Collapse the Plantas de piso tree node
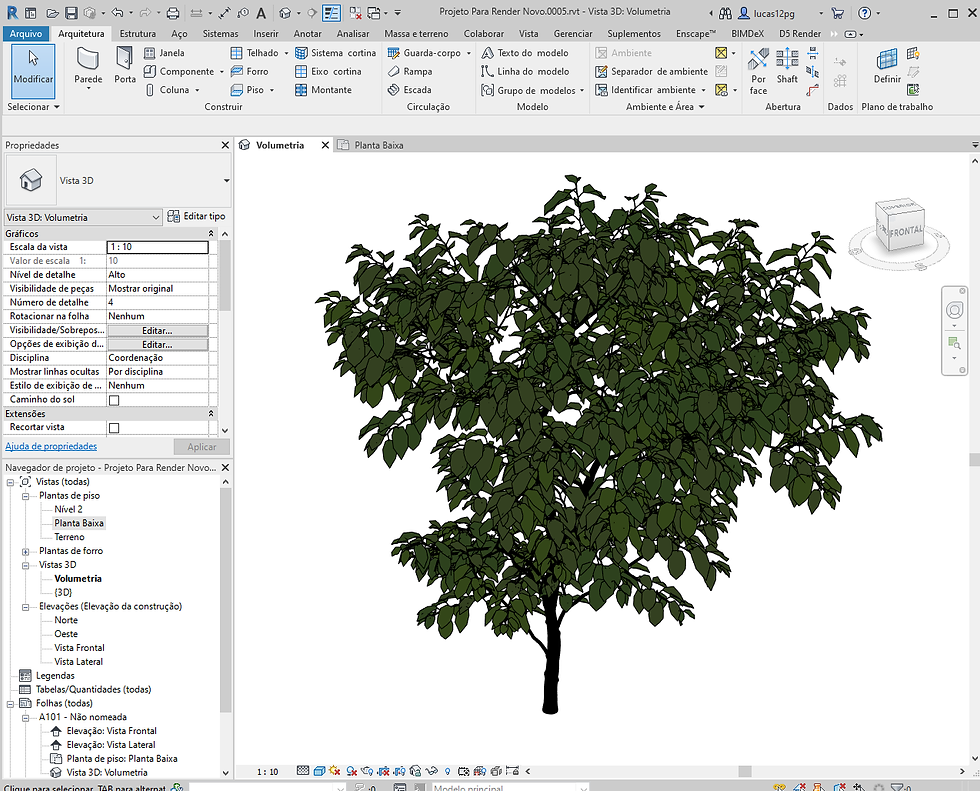The width and height of the screenshot is (980, 791). [x=26, y=496]
